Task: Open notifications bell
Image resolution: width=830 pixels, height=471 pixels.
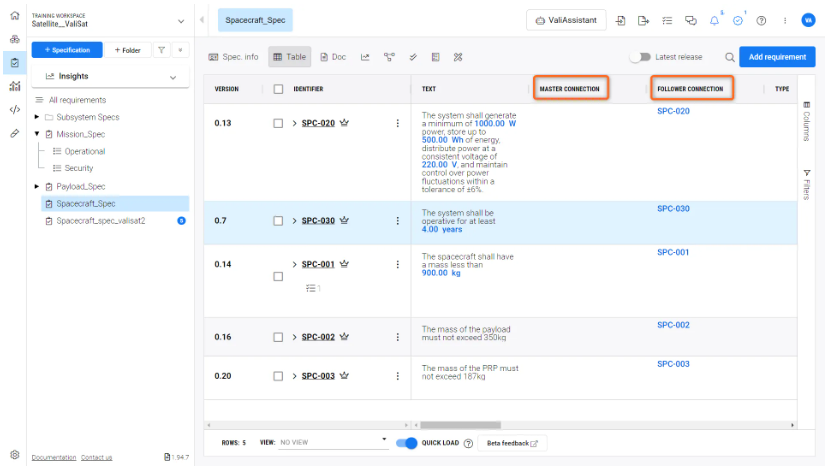Action: pyautogui.click(x=714, y=21)
